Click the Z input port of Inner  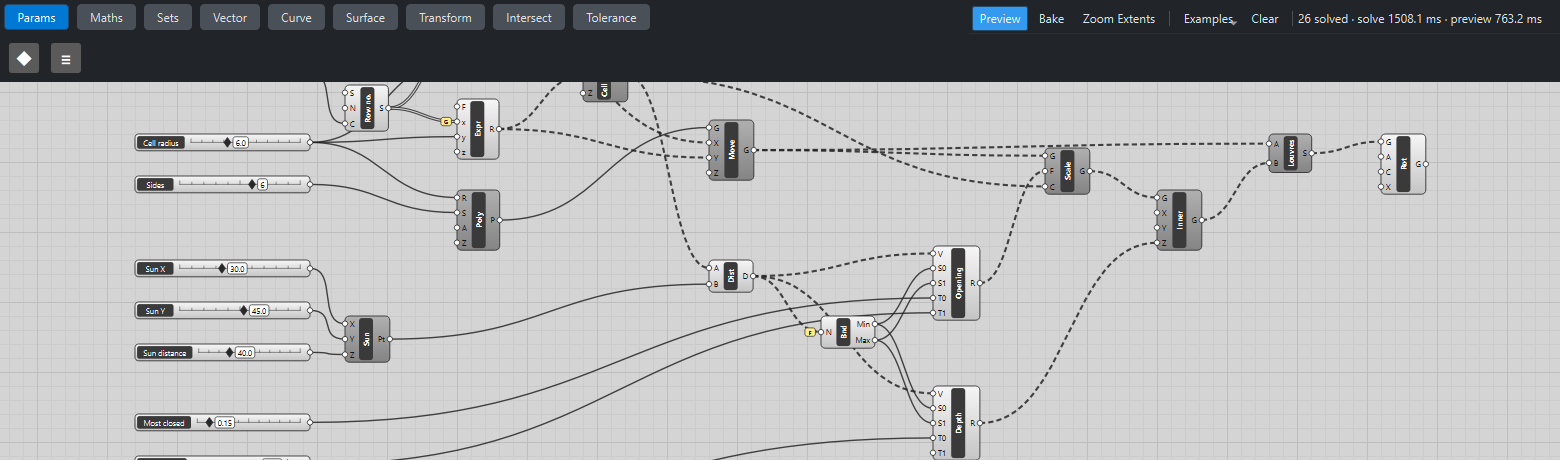pos(1156,243)
